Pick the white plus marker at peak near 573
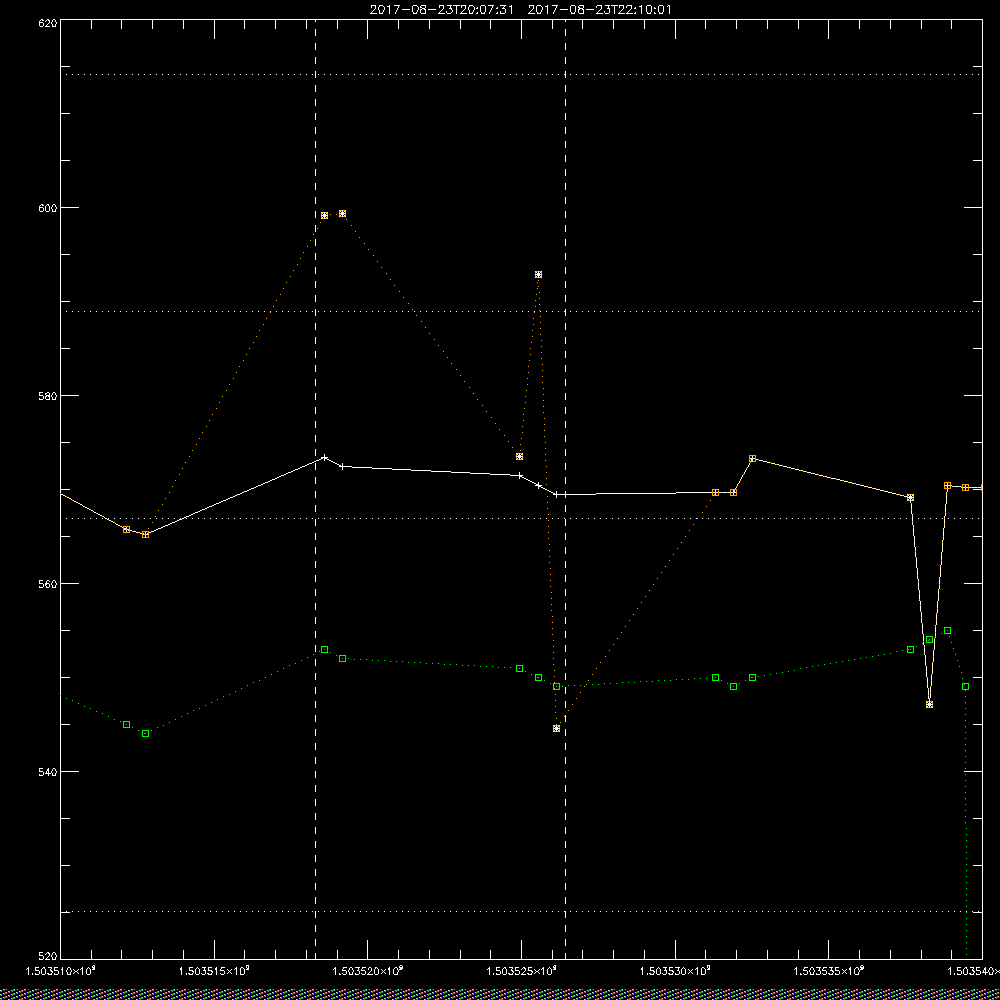Image resolution: width=1000 pixels, height=1000 pixels. (325, 457)
